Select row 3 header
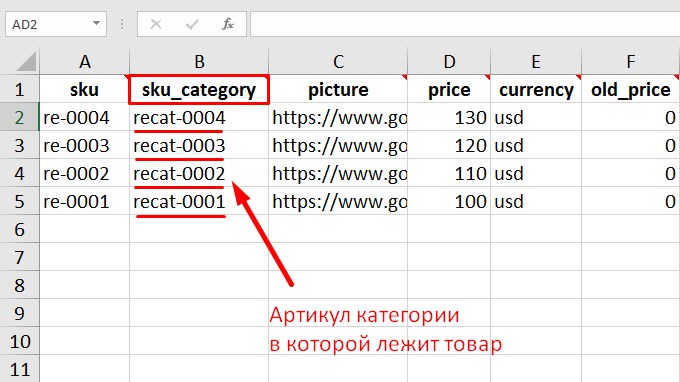The image size is (680, 382). coord(20,145)
